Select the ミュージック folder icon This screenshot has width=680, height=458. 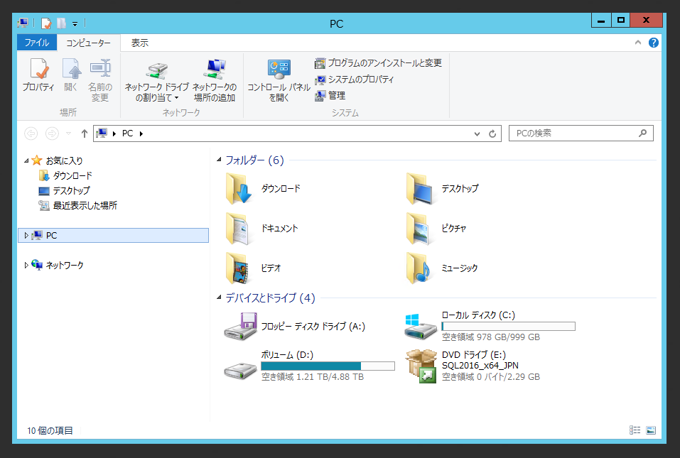[x=419, y=268]
